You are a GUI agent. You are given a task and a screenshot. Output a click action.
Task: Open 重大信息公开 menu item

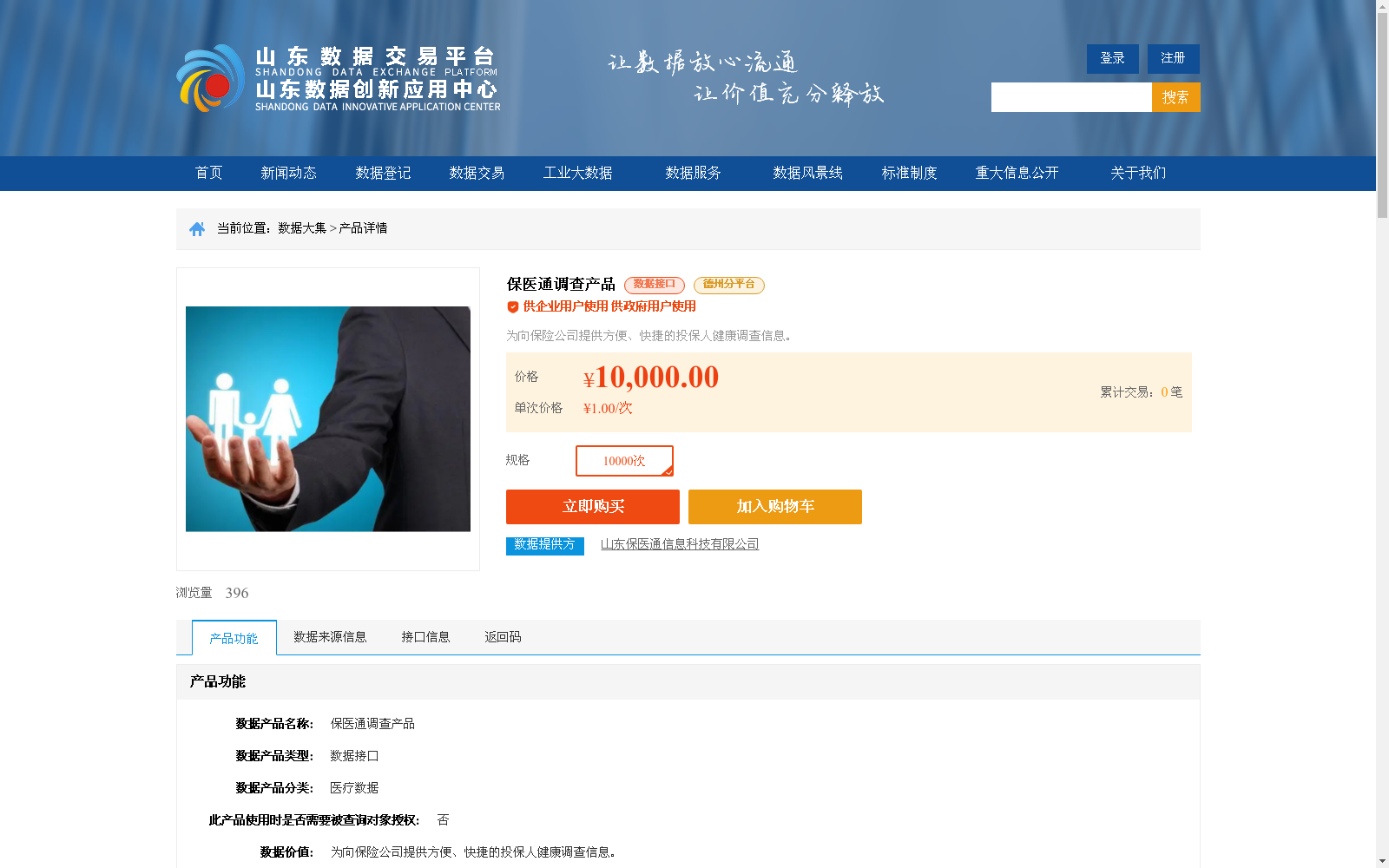click(1017, 173)
